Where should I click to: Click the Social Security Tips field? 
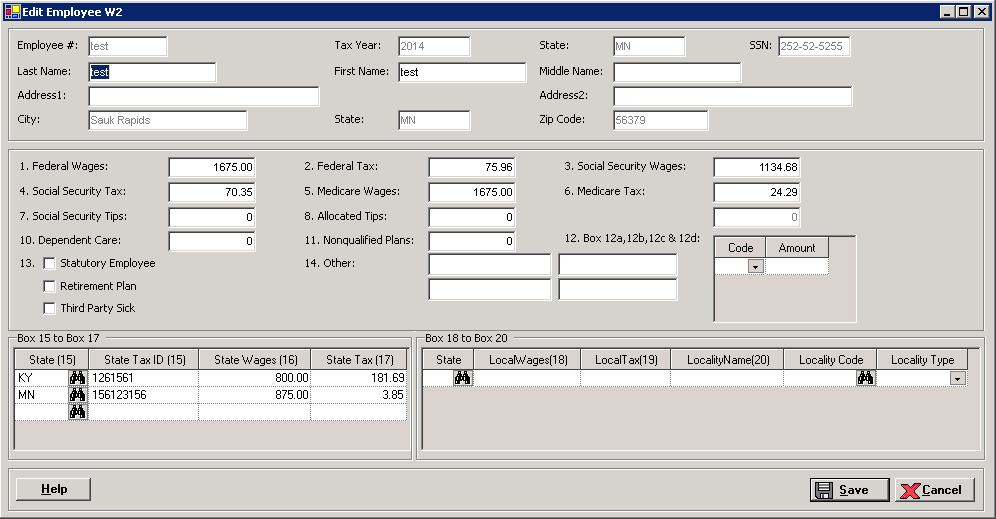212,217
